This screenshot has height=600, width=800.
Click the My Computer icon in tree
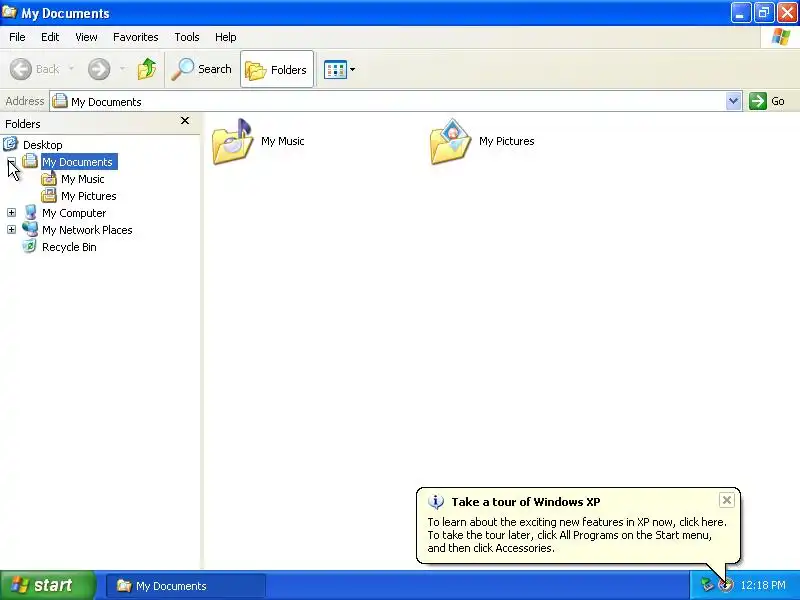tap(30, 212)
